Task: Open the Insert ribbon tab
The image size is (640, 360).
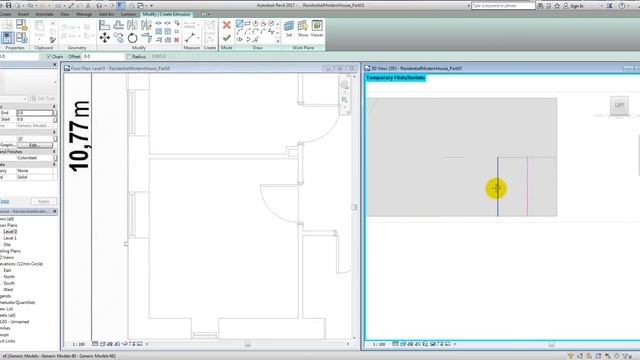Action: point(23,14)
